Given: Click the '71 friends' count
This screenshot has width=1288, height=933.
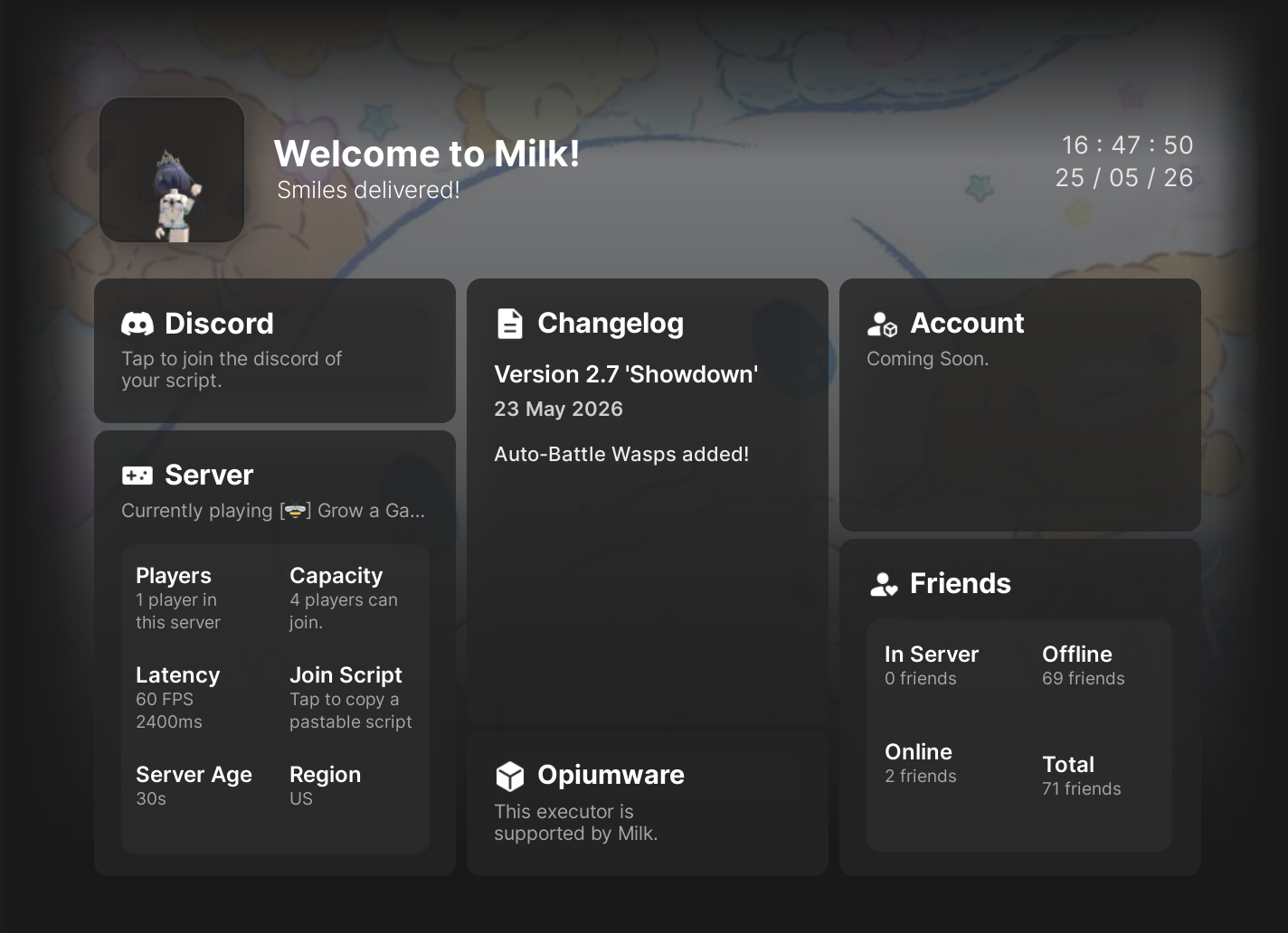Looking at the screenshot, I should 1082,789.
